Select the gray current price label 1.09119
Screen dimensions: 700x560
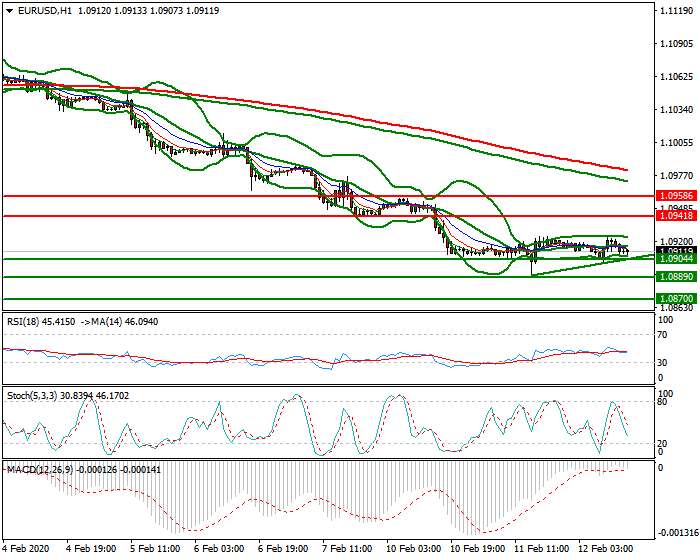pyautogui.click(x=676, y=251)
